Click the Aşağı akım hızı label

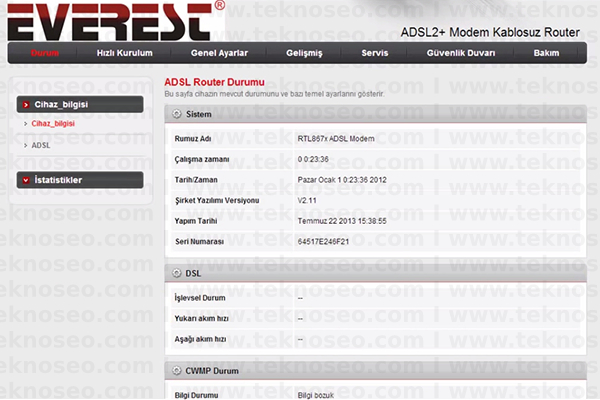pyautogui.click(x=200, y=340)
